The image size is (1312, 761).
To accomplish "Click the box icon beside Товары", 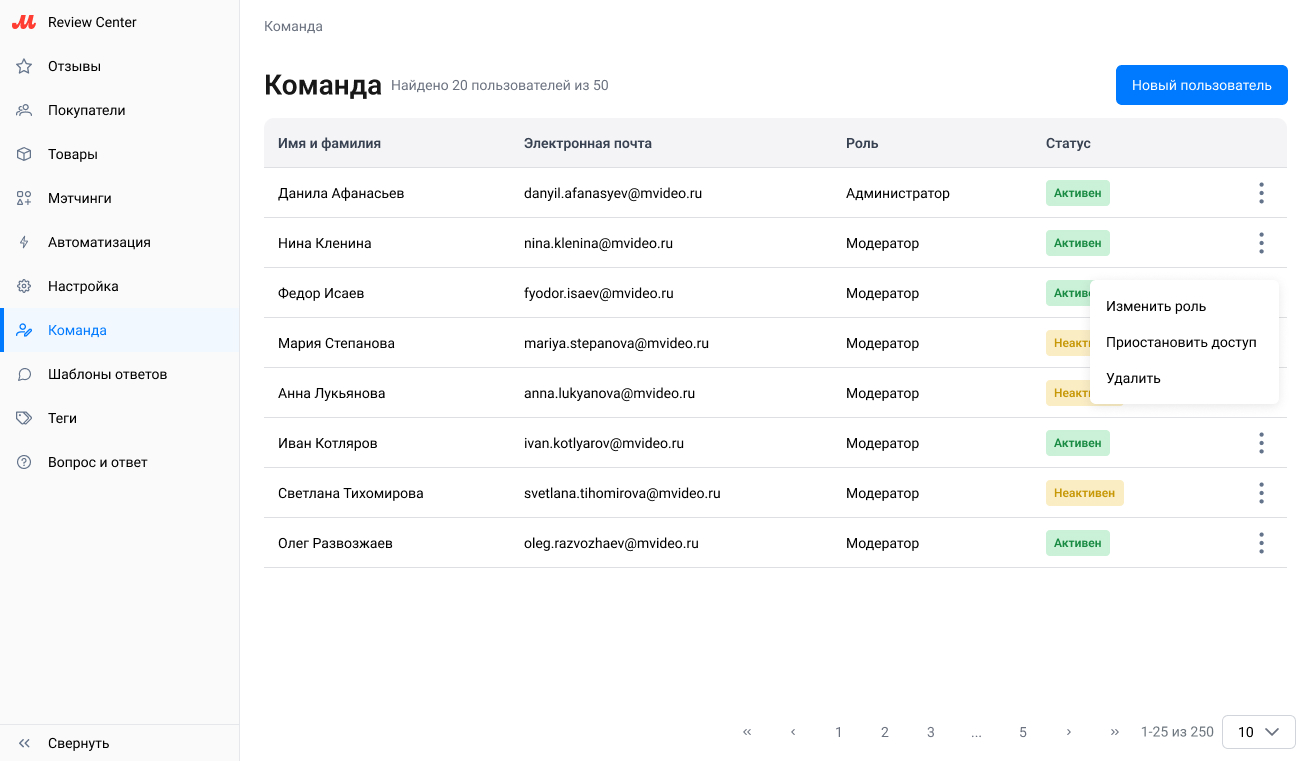I will click(x=24, y=154).
